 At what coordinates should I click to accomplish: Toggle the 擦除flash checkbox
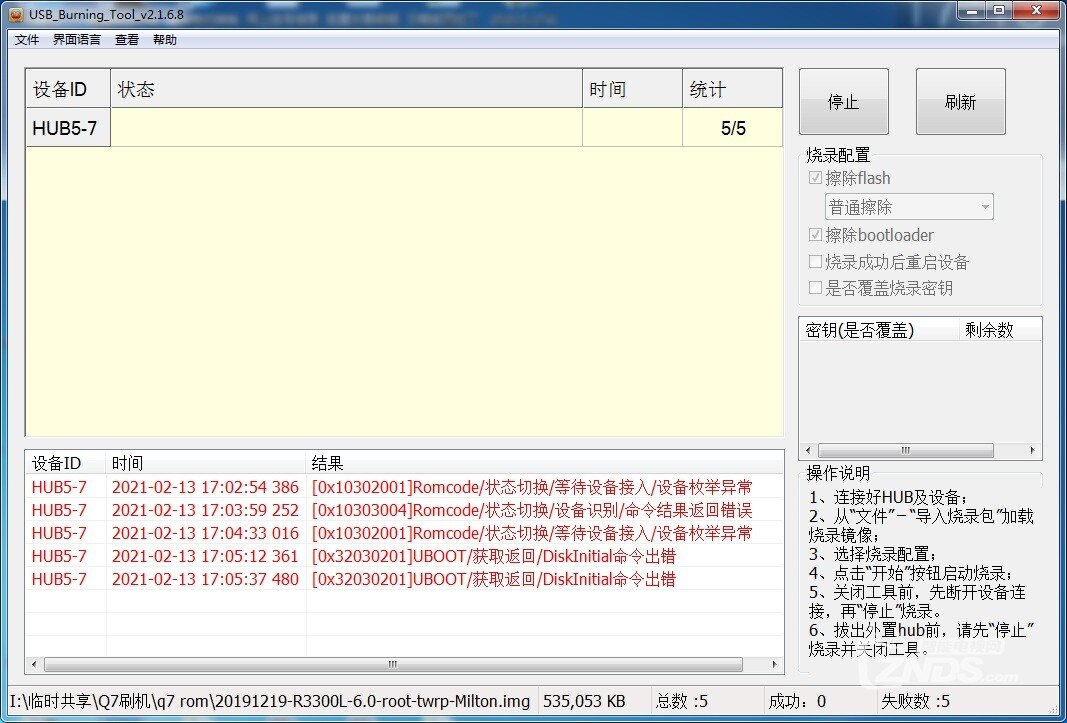click(816, 177)
